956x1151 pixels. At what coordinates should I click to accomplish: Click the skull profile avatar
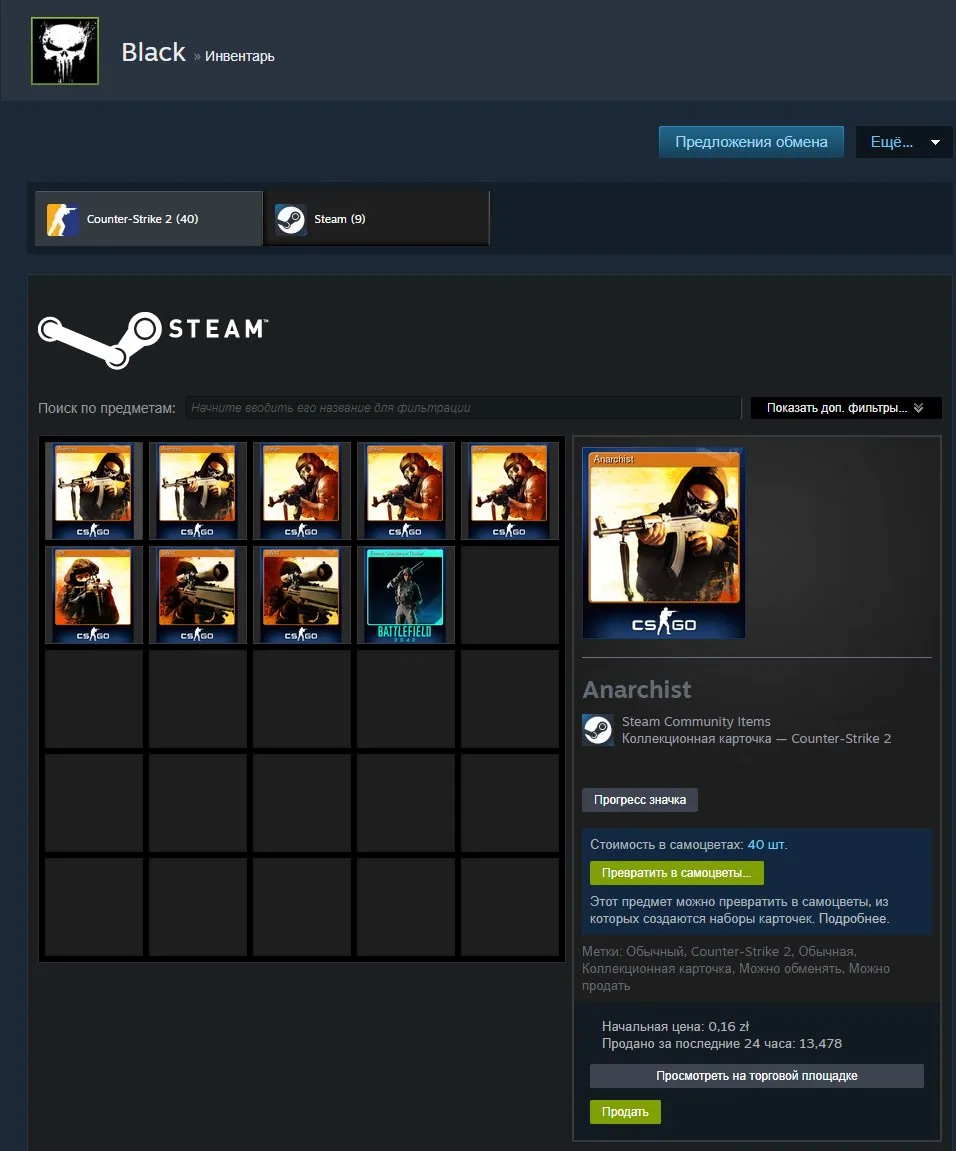tap(65, 51)
